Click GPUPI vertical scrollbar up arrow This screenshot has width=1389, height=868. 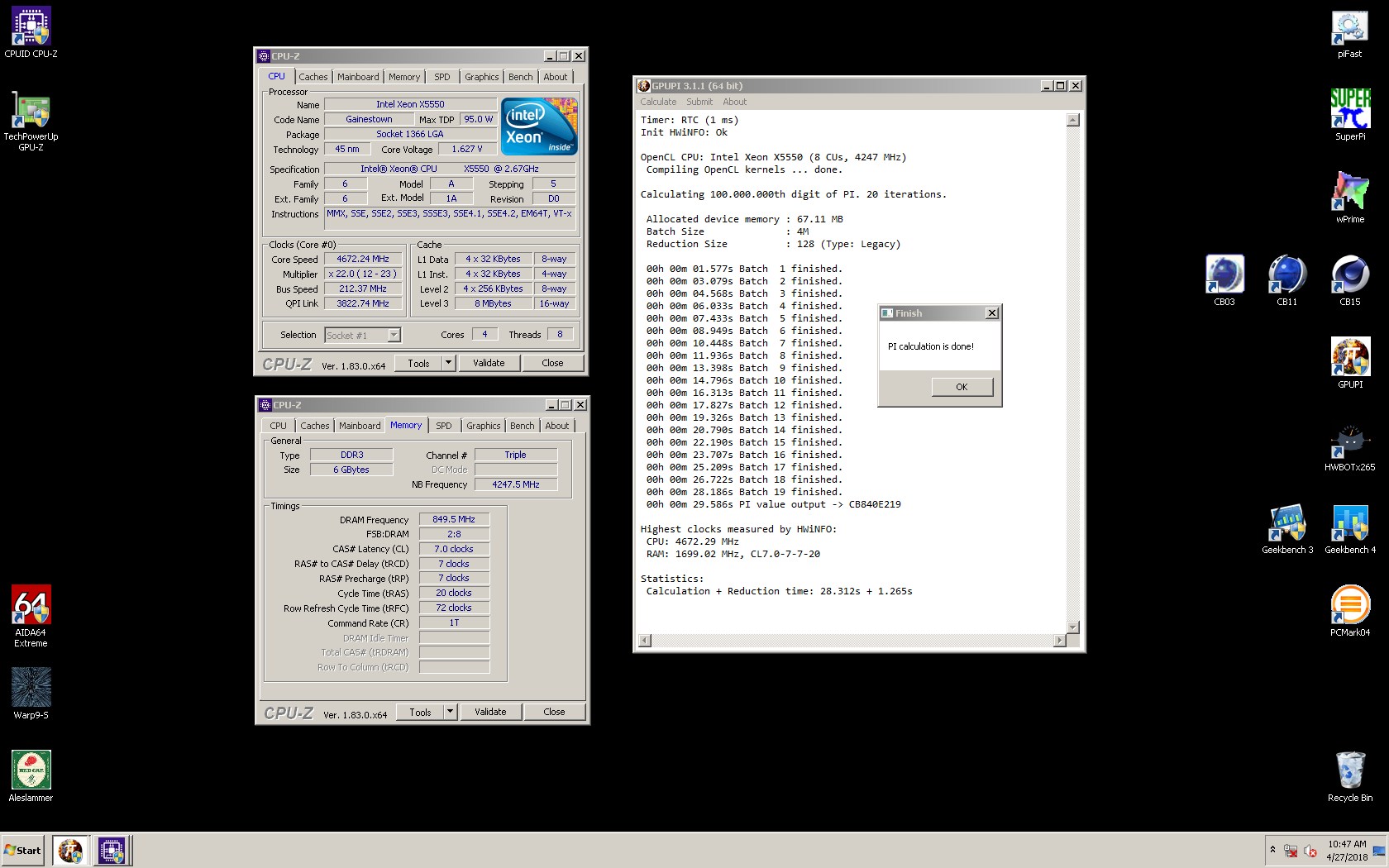pyautogui.click(x=1073, y=120)
